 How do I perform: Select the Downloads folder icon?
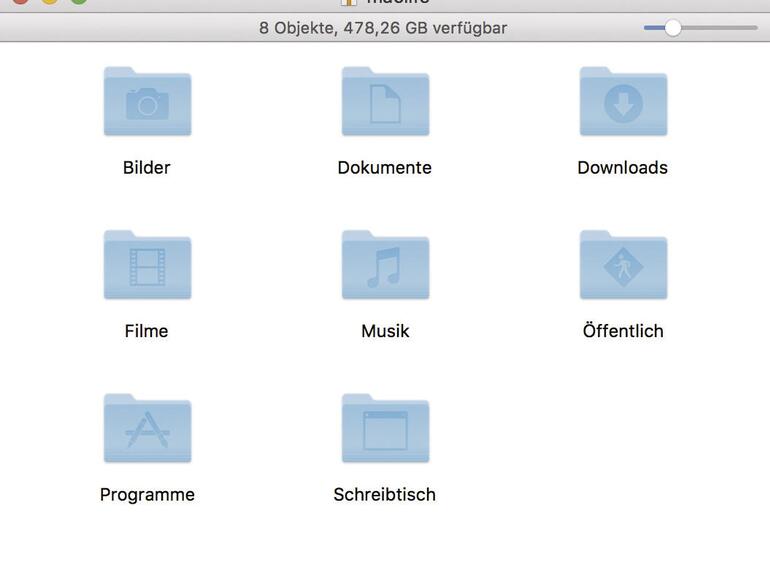click(x=623, y=102)
